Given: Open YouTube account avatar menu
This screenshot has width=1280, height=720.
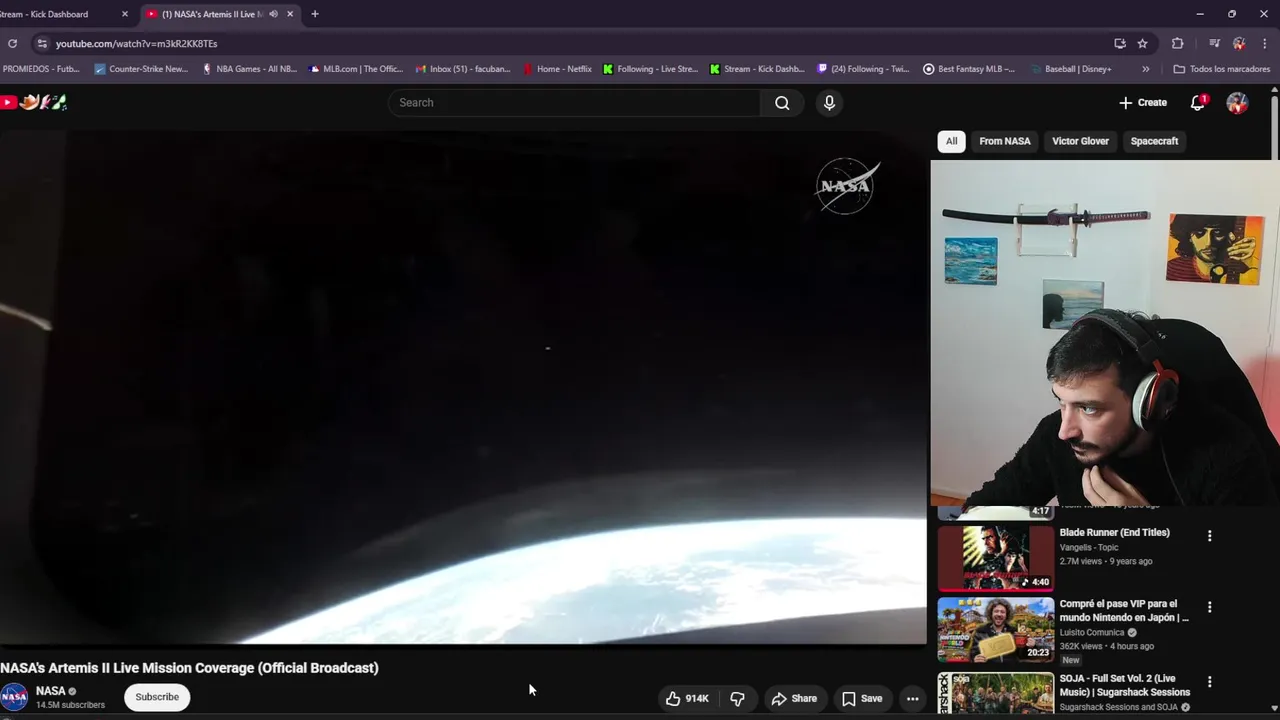Looking at the screenshot, I should tap(1237, 102).
